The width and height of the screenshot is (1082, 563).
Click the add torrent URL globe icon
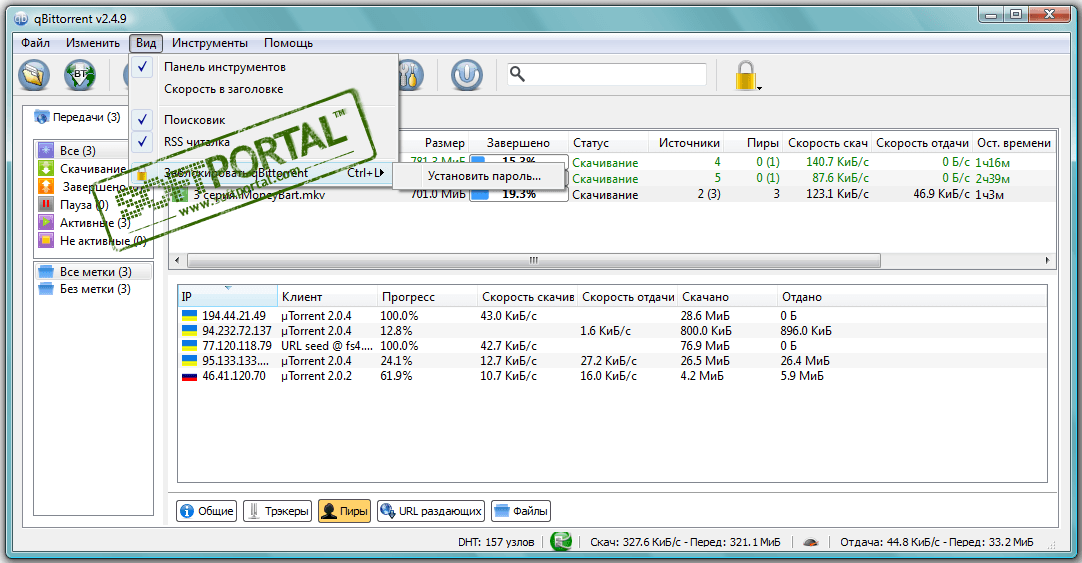[x=80, y=76]
